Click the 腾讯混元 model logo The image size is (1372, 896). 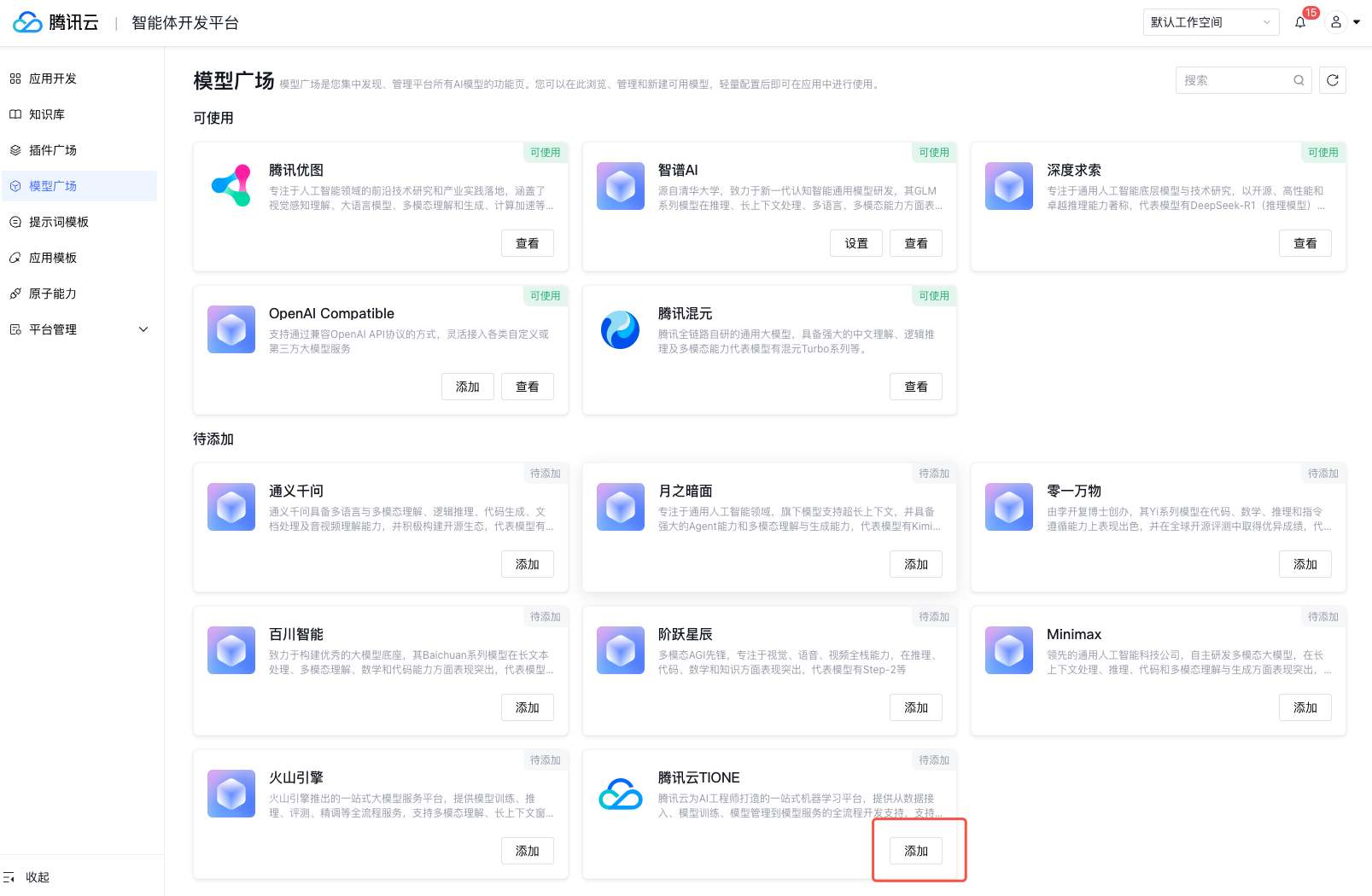[621, 329]
